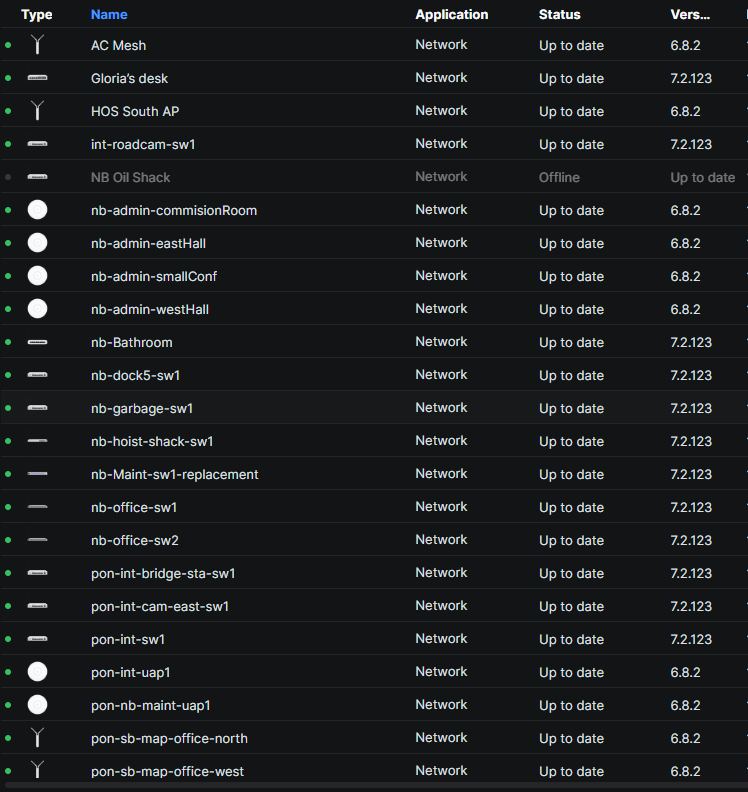Click the round AP icon for pon-int-uap1
The height and width of the screenshot is (792, 748).
pyautogui.click(x=37, y=672)
